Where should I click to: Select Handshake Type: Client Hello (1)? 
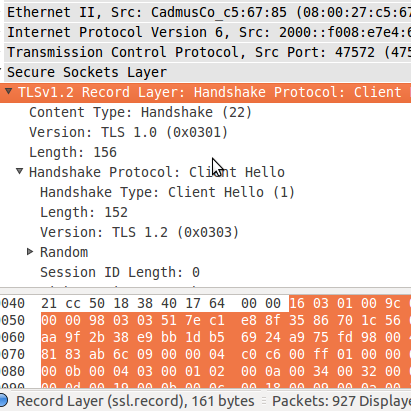pos(167,192)
